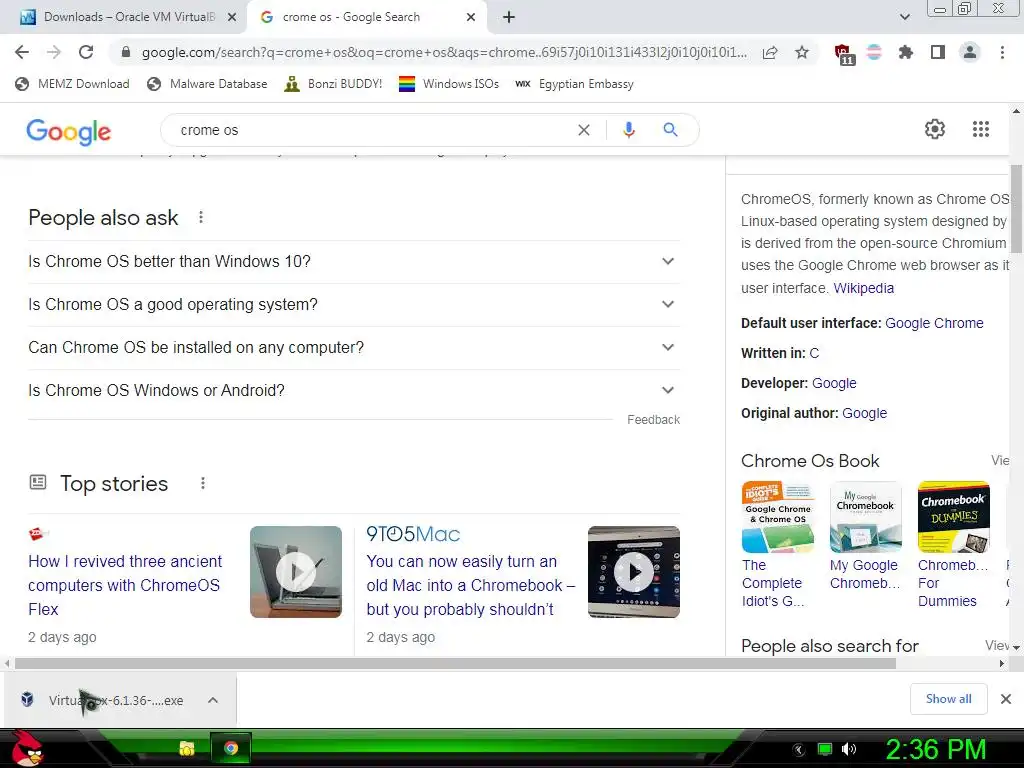Close the crome os Google Search tab
Screen dimensions: 1024x768
point(471,17)
